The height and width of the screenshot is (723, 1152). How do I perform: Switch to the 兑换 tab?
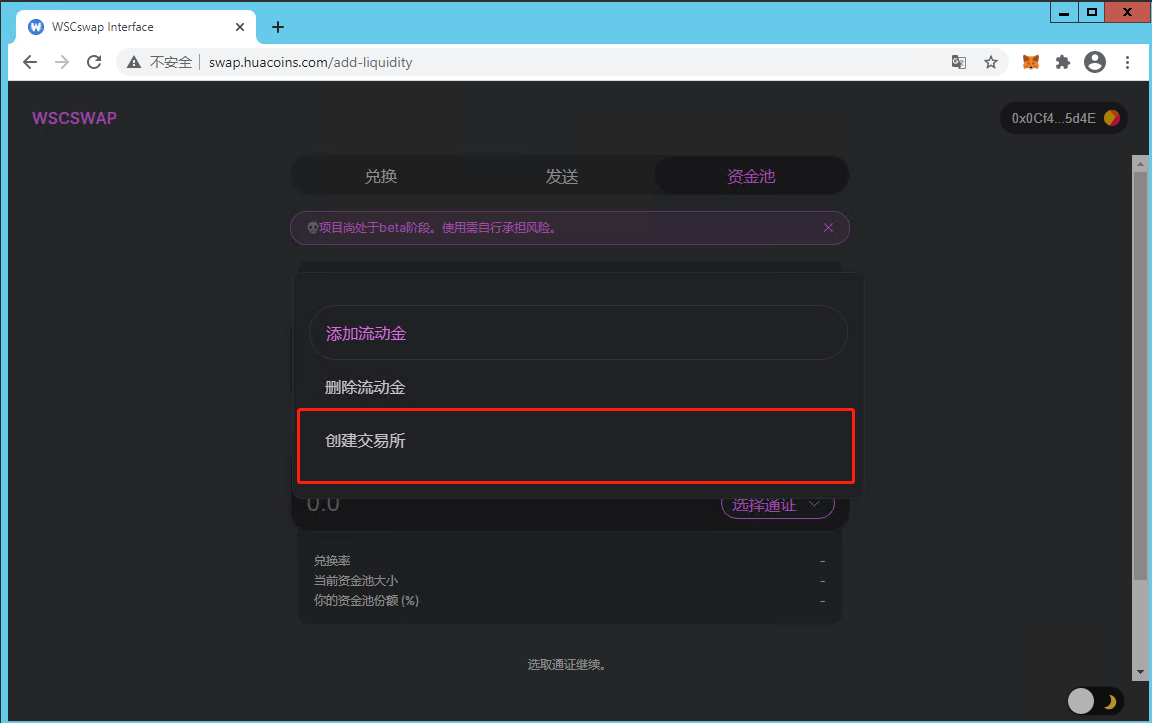click(x=381, y=176)
